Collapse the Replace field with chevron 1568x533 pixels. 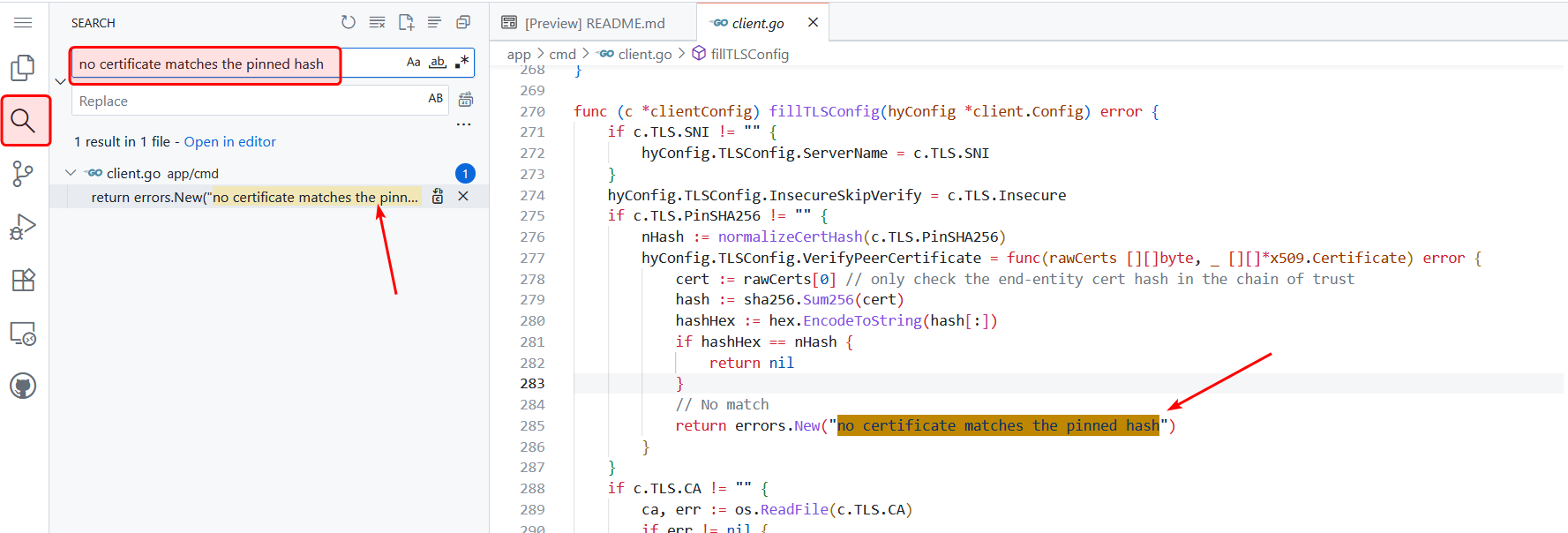tap(60, 82)
